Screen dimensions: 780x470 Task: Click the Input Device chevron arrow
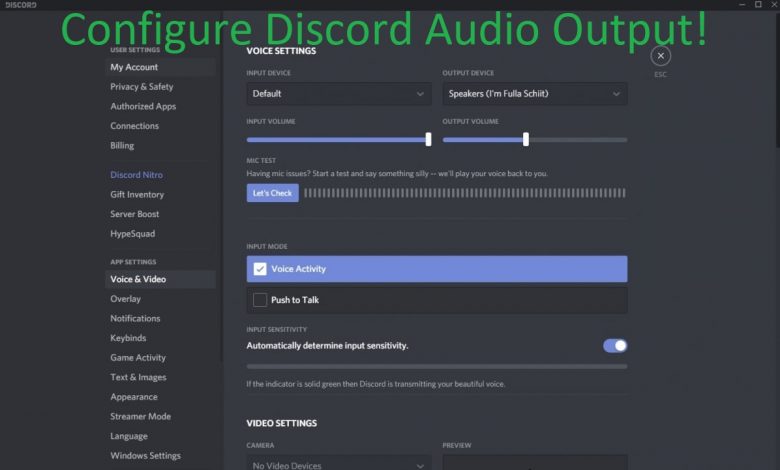tap(420, 94)
